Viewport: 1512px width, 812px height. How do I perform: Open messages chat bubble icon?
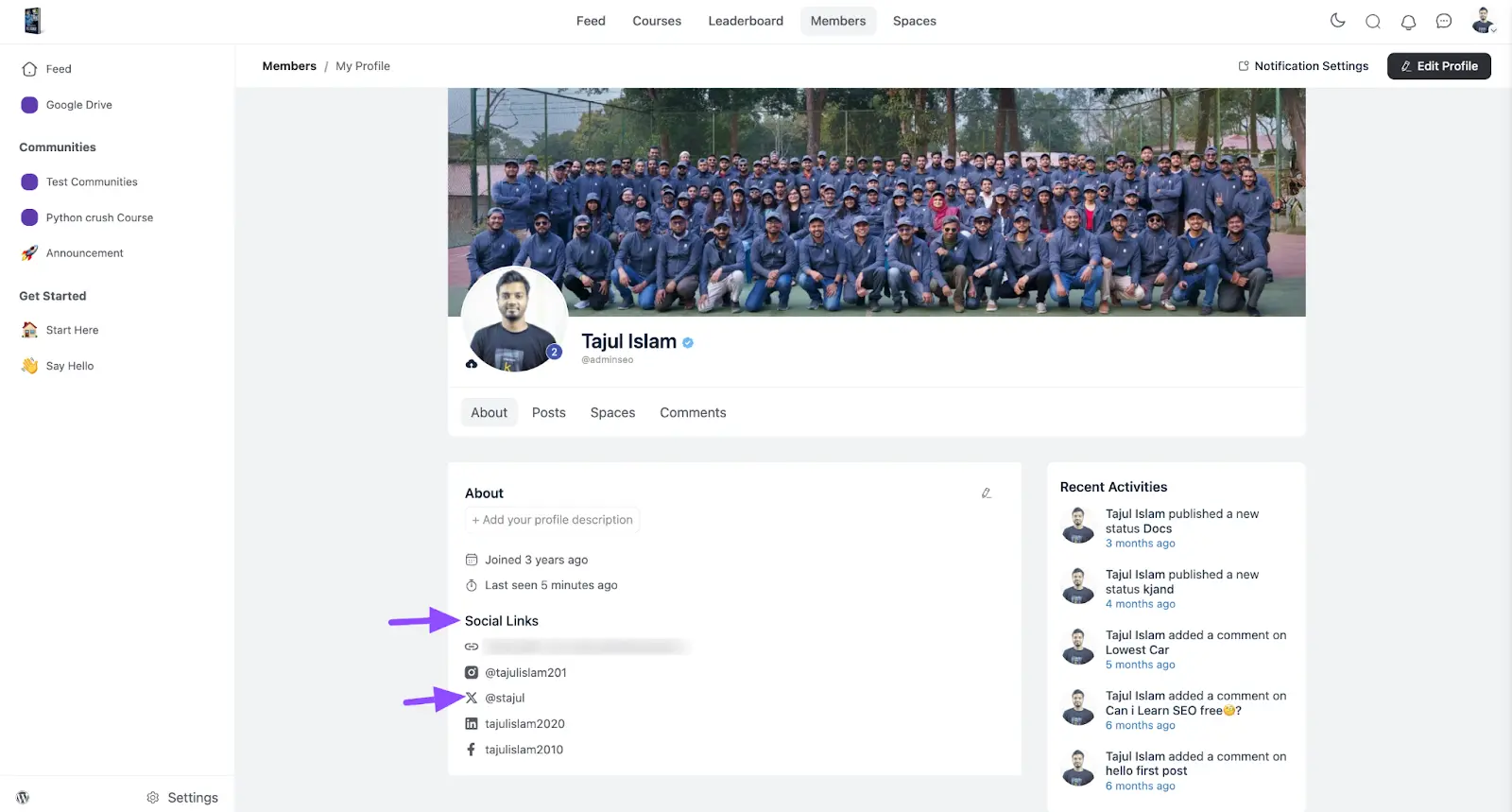tap(1444, 22)
